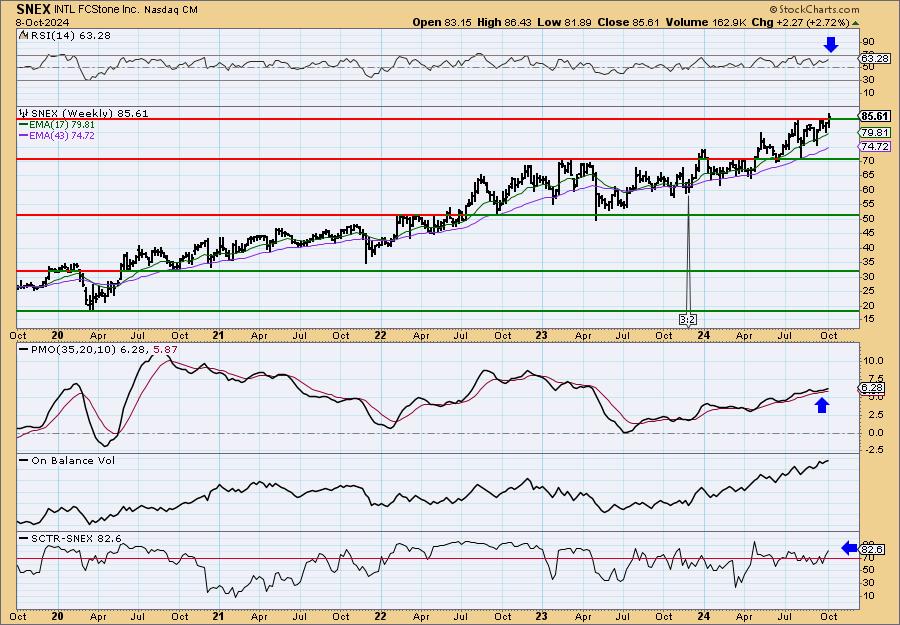
Task: Select the EMA(43) 74.72 legend text
Action: (x=62, y=135)
